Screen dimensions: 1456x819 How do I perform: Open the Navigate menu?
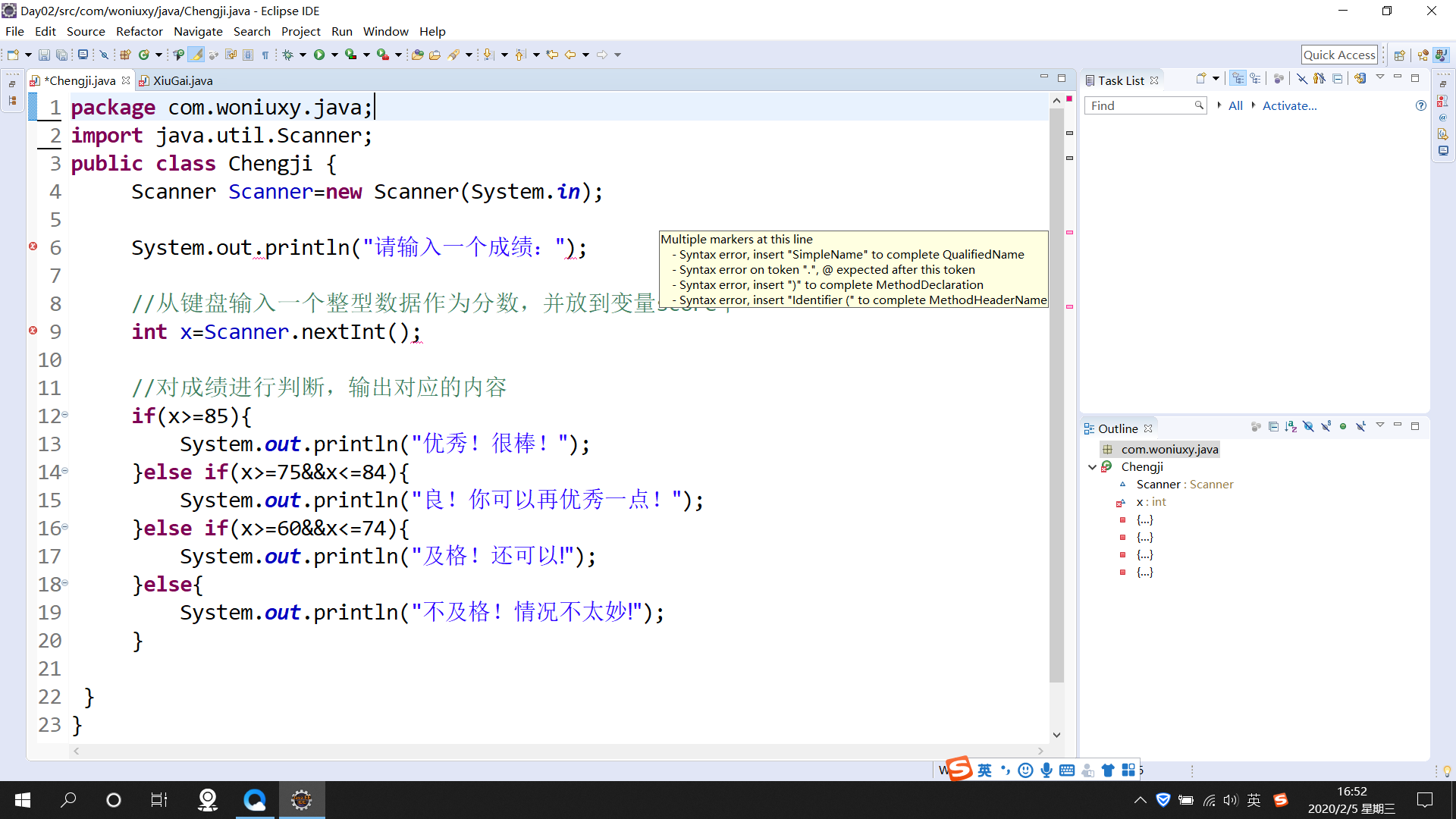click(198, 31)
